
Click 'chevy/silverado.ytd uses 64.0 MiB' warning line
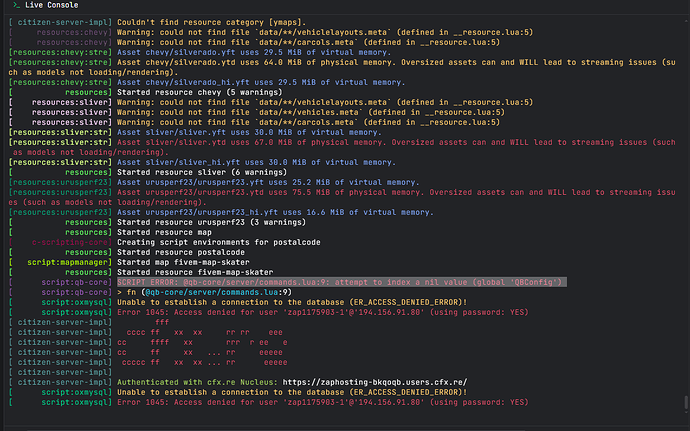(x=342, y=67)
